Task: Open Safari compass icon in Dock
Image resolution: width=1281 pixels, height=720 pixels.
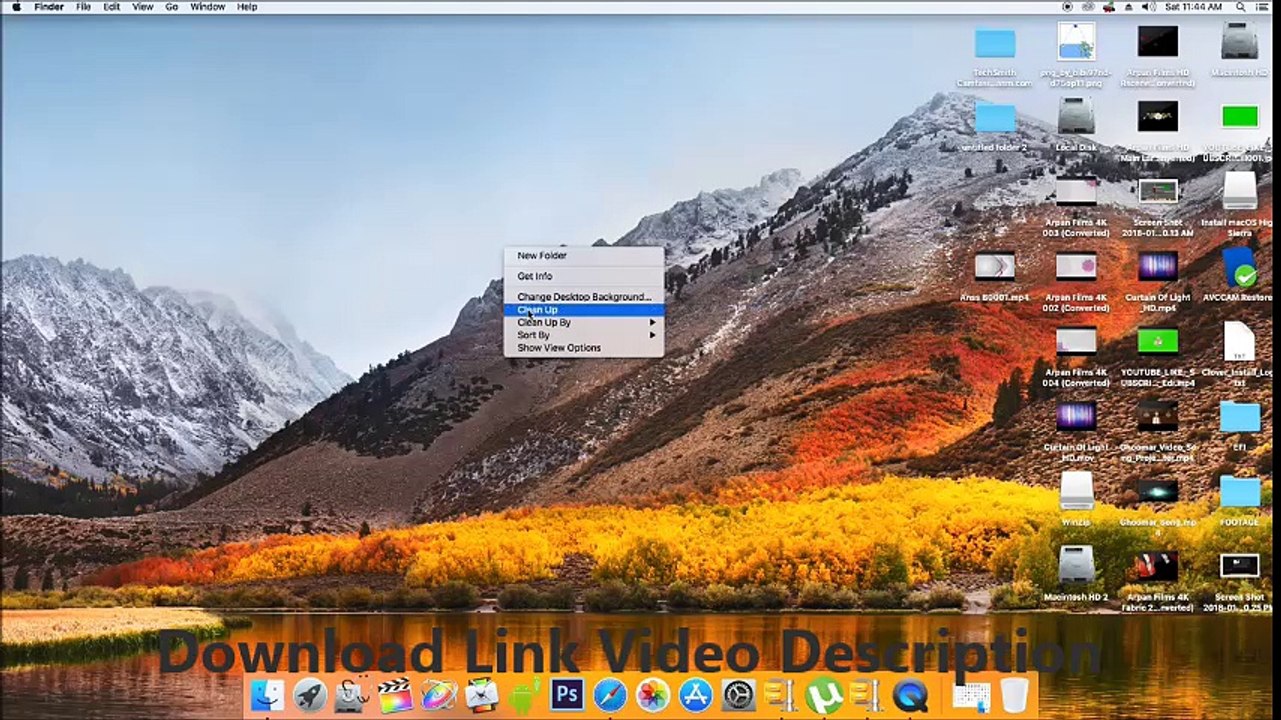Action: [610, 695]
